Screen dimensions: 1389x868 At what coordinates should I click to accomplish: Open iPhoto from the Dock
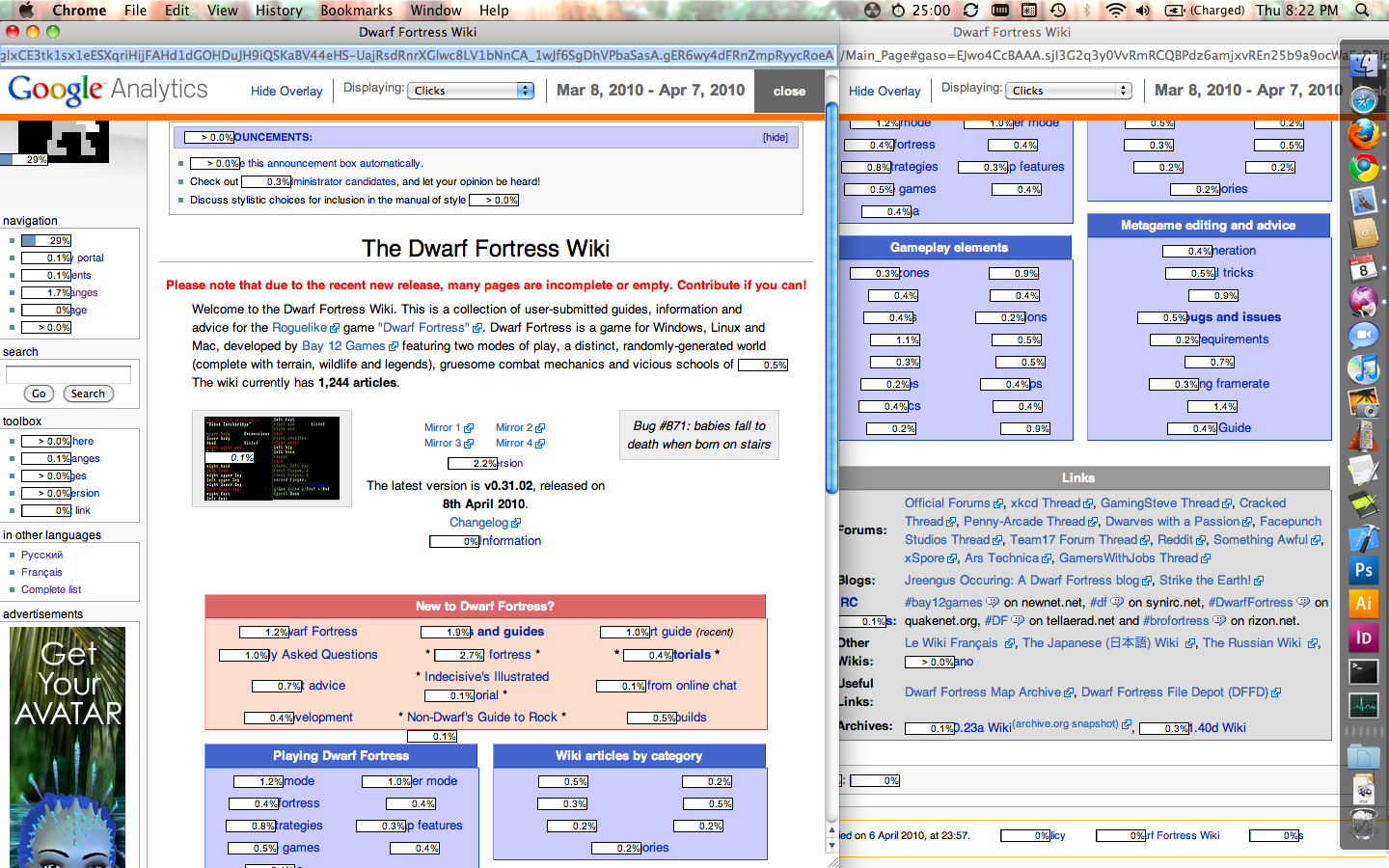1364,403
